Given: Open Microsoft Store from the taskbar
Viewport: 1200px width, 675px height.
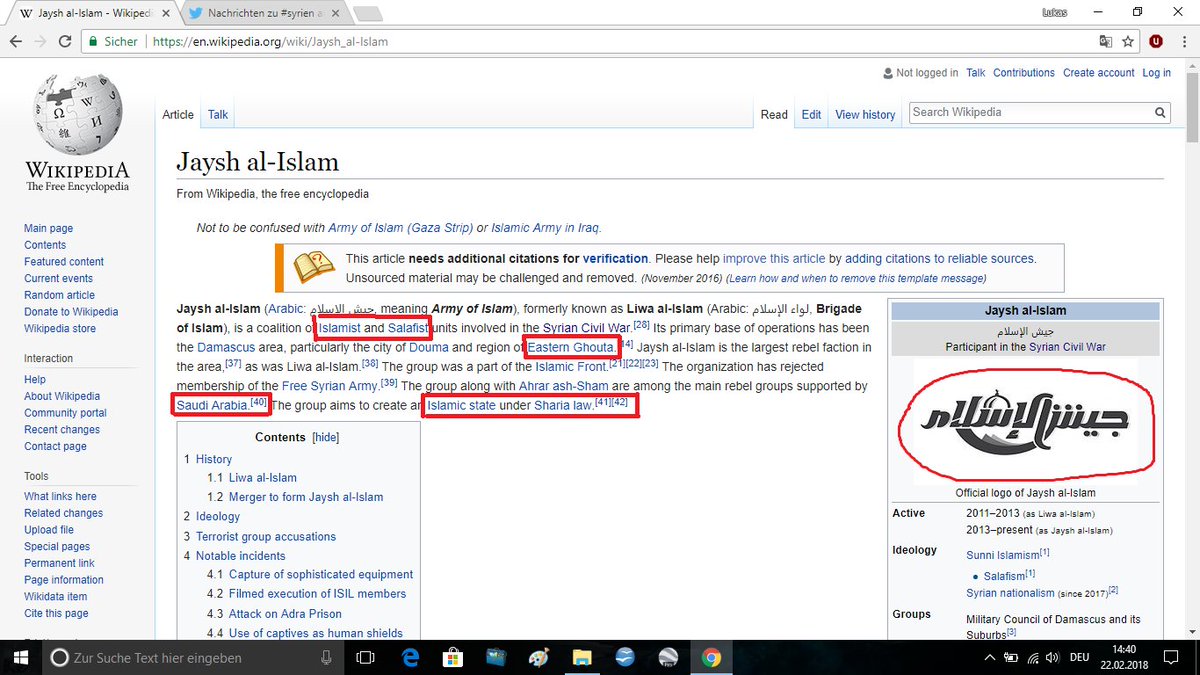Looking at the screenshot, I should pyautogui.click(x=453, y=657).
